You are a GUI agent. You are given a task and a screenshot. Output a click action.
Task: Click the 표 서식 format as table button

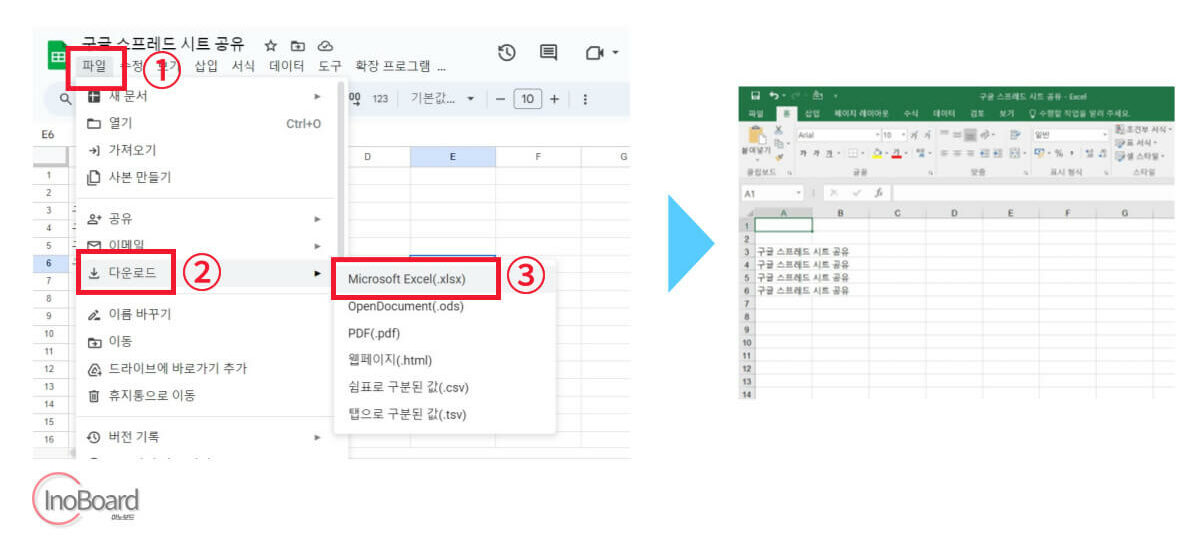coord(1136,143)
